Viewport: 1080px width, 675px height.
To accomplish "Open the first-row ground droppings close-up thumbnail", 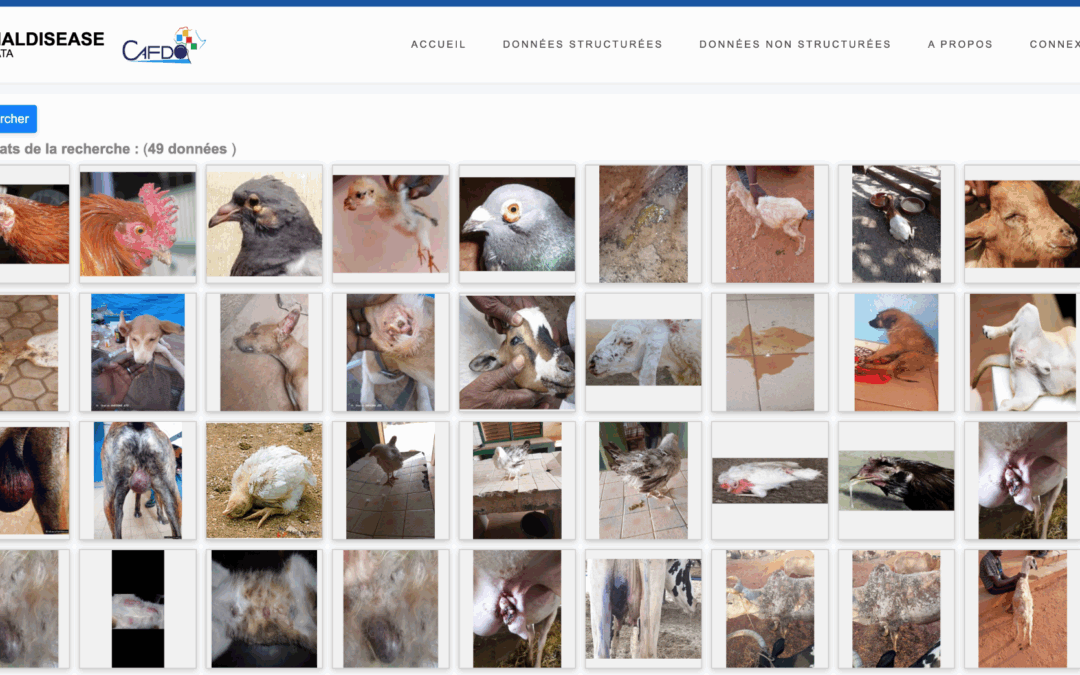I will (643, 224).
